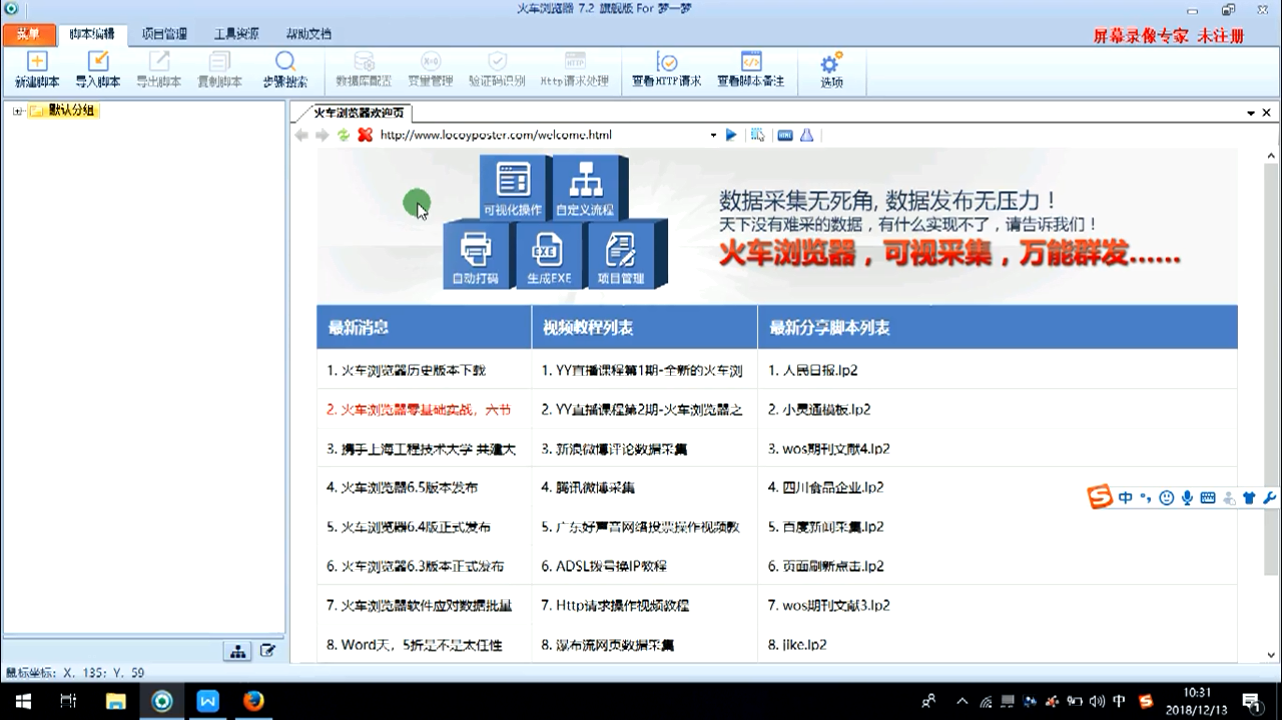Click 查看HTTP请求 view requests icon

[667, 69]
